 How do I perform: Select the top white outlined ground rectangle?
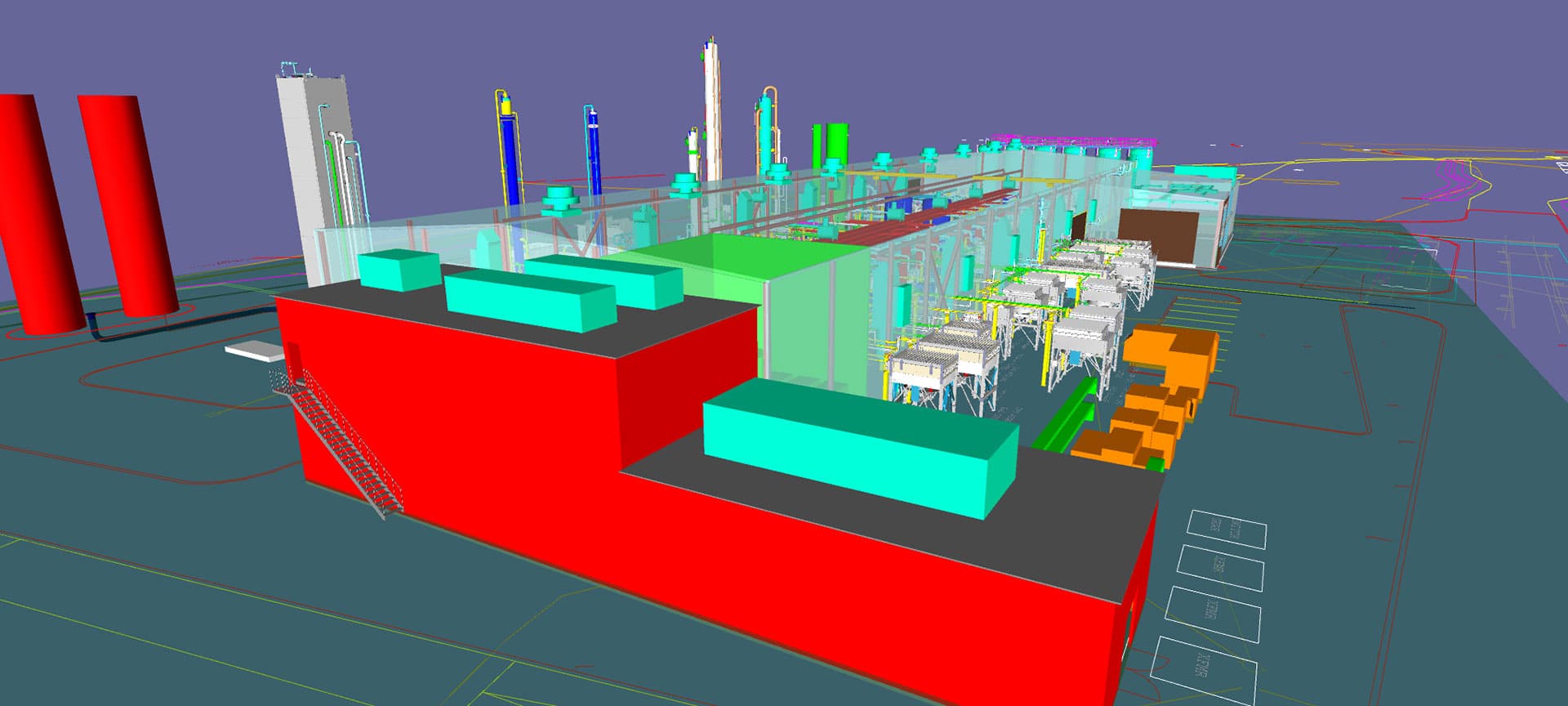pyautogui.click(x=1227, y=529)
